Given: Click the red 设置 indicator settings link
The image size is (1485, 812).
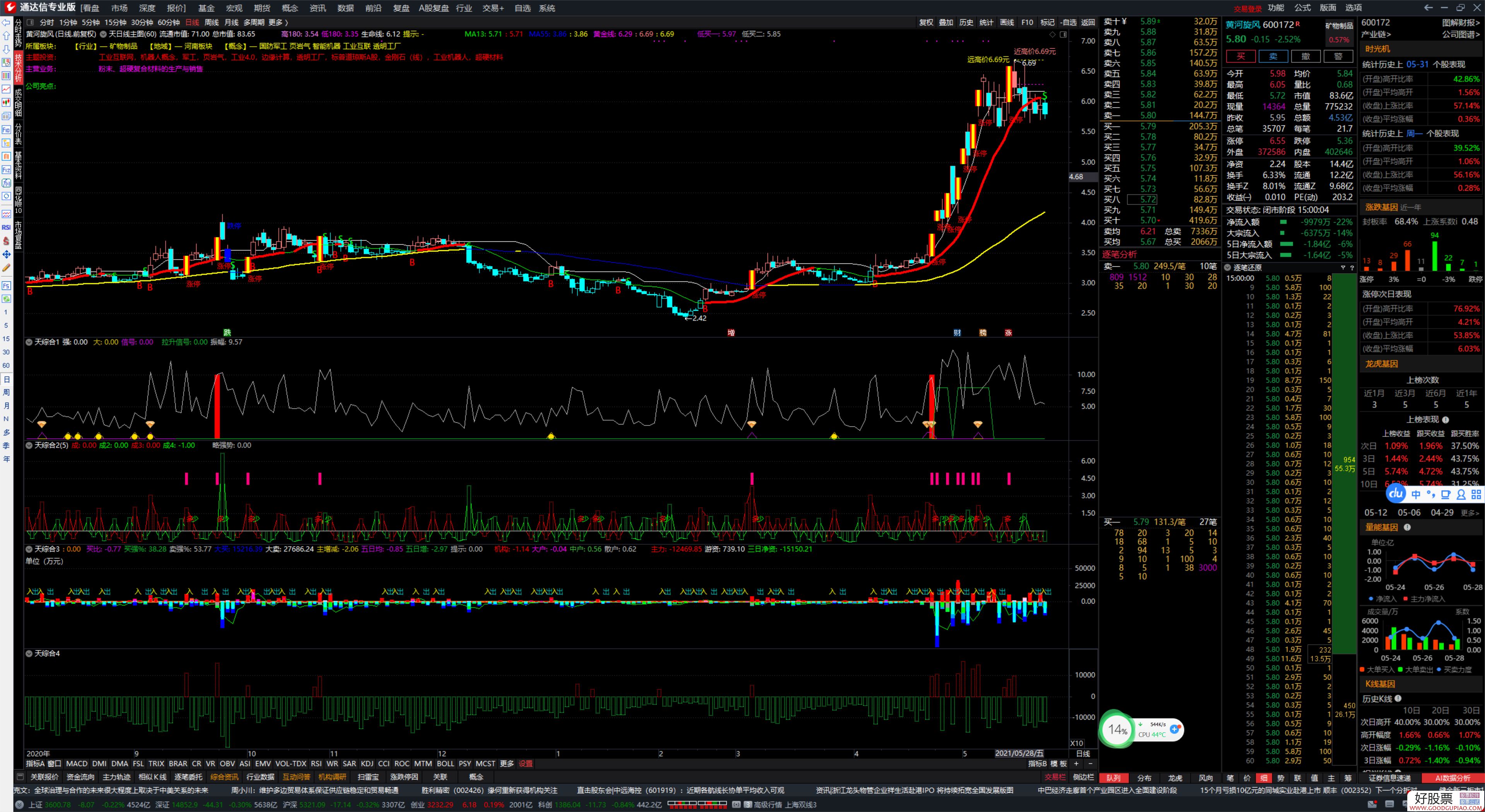Looking at the screenshot, I should [525, 764].
